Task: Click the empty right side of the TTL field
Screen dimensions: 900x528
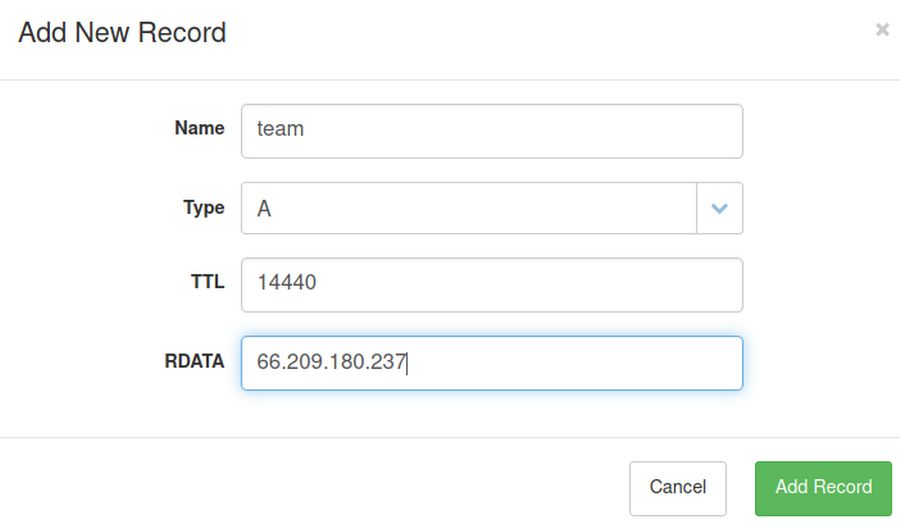Action: tap(640, 285)
